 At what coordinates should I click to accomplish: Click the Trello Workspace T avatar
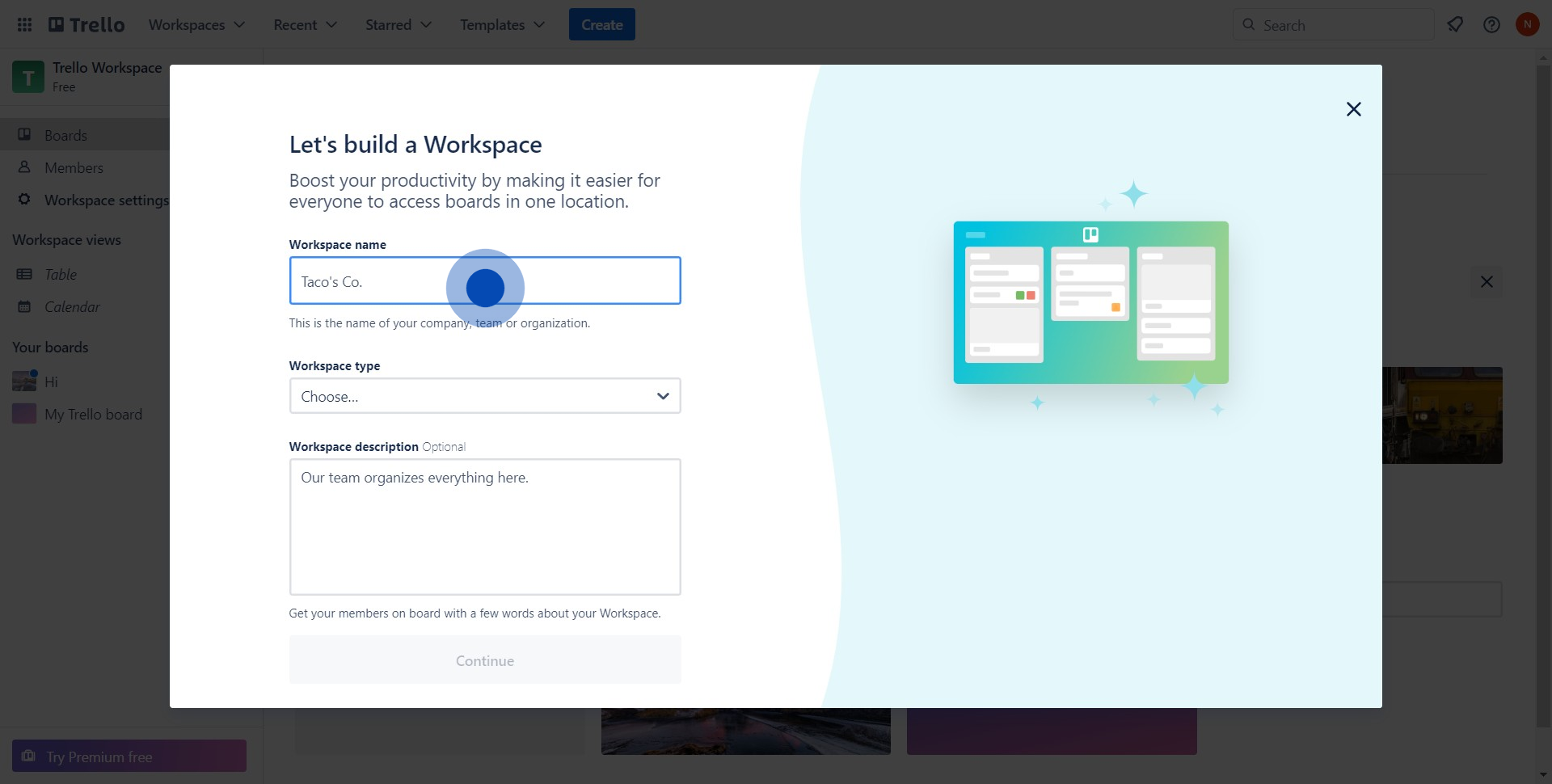[x=28, y=77]
